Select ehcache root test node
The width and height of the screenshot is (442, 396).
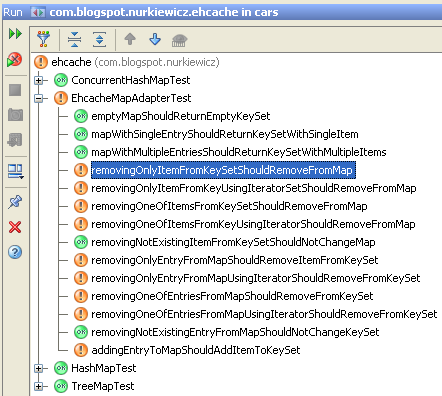135,62
